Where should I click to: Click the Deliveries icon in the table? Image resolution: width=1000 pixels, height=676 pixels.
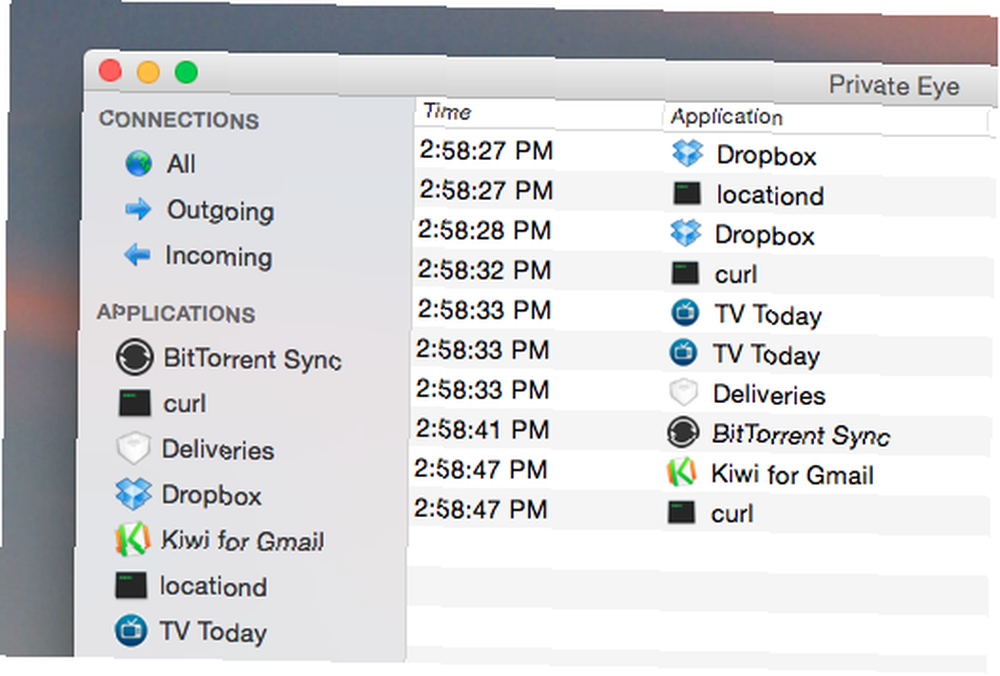(x=683, y=393)
